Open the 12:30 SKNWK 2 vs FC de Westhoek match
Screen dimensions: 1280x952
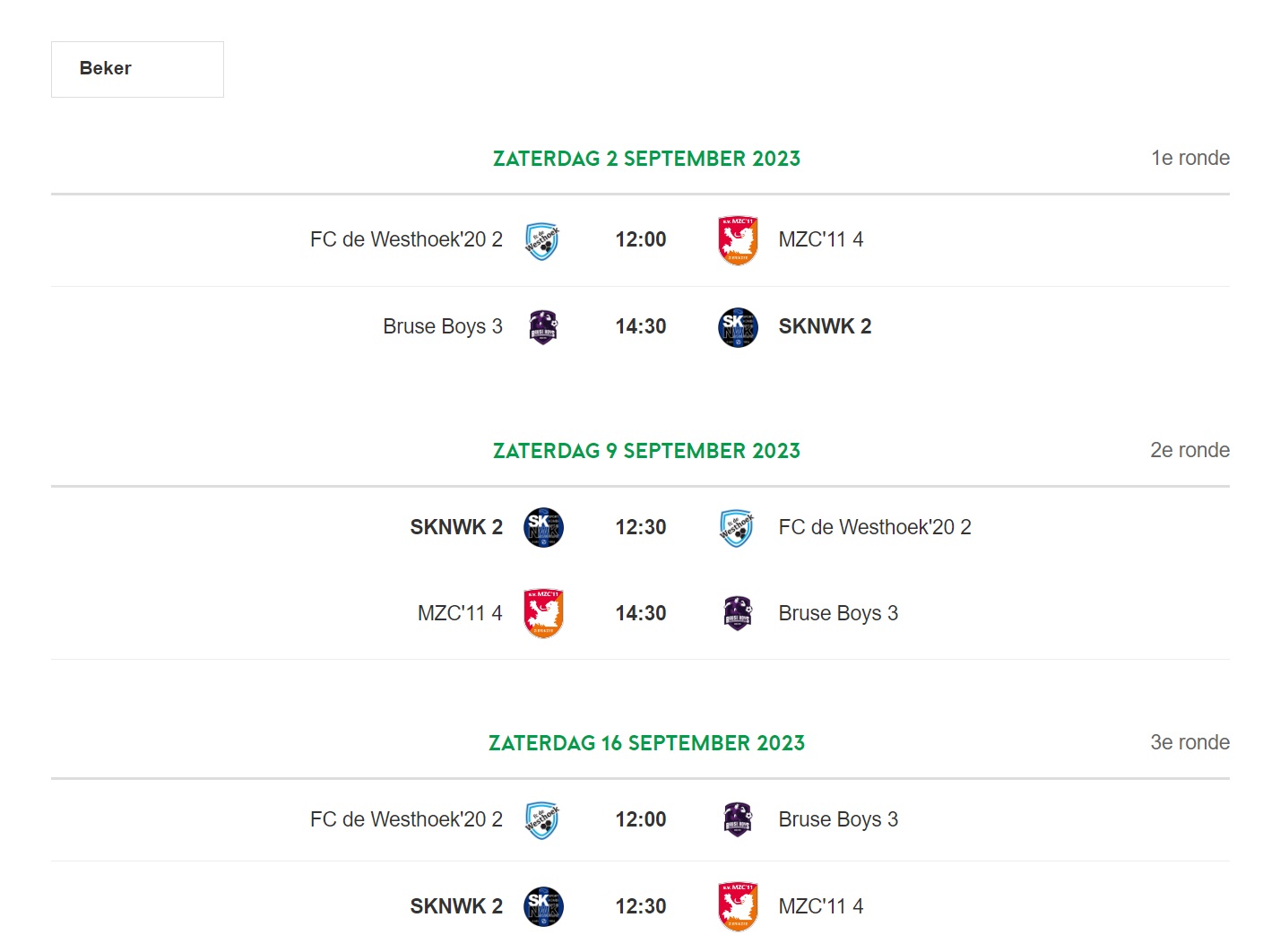[x=640, y=528]
